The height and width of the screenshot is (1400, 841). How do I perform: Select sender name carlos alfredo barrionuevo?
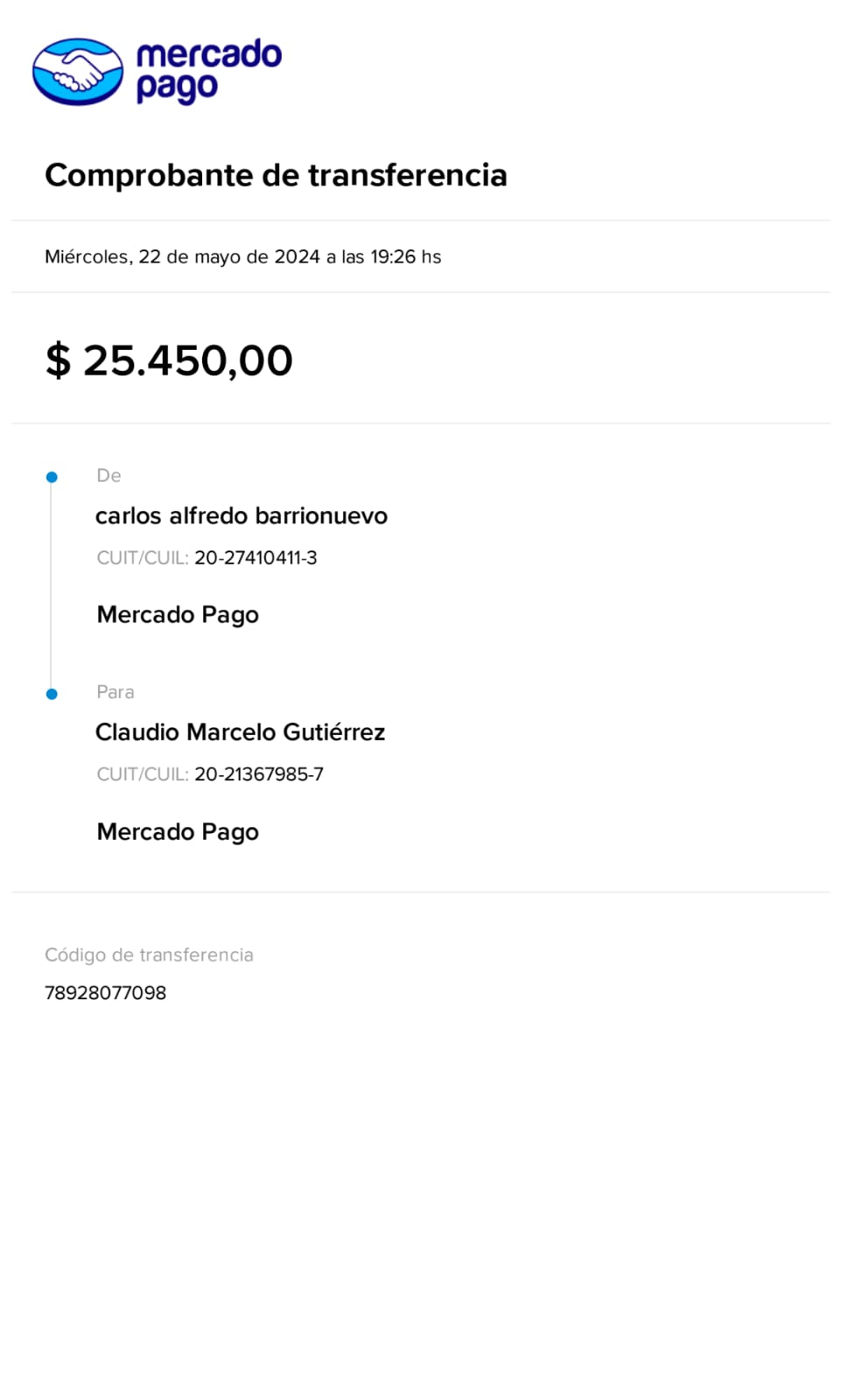click(241, 516)
